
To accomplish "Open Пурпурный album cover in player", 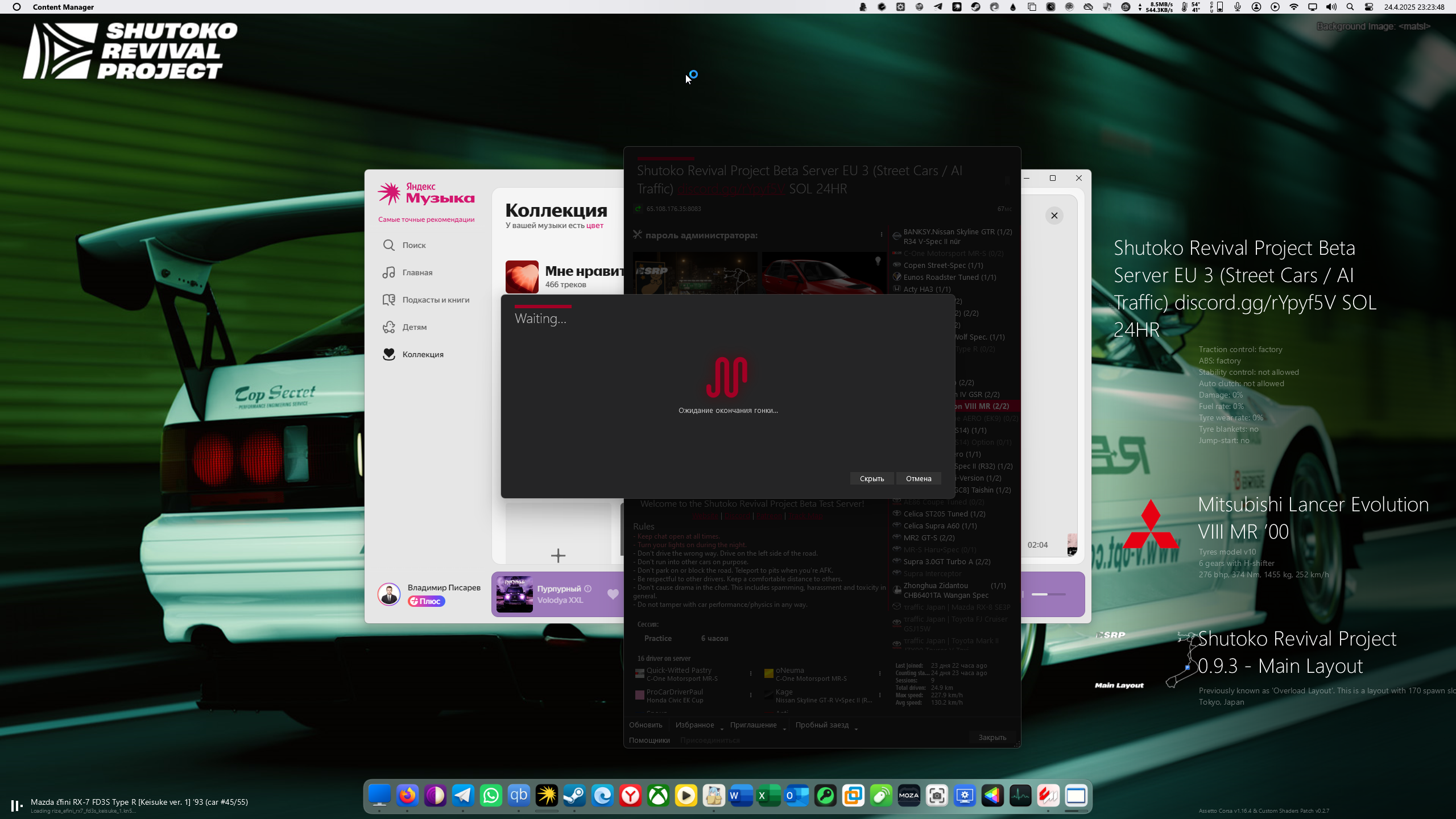I will [x=514, y=594].
